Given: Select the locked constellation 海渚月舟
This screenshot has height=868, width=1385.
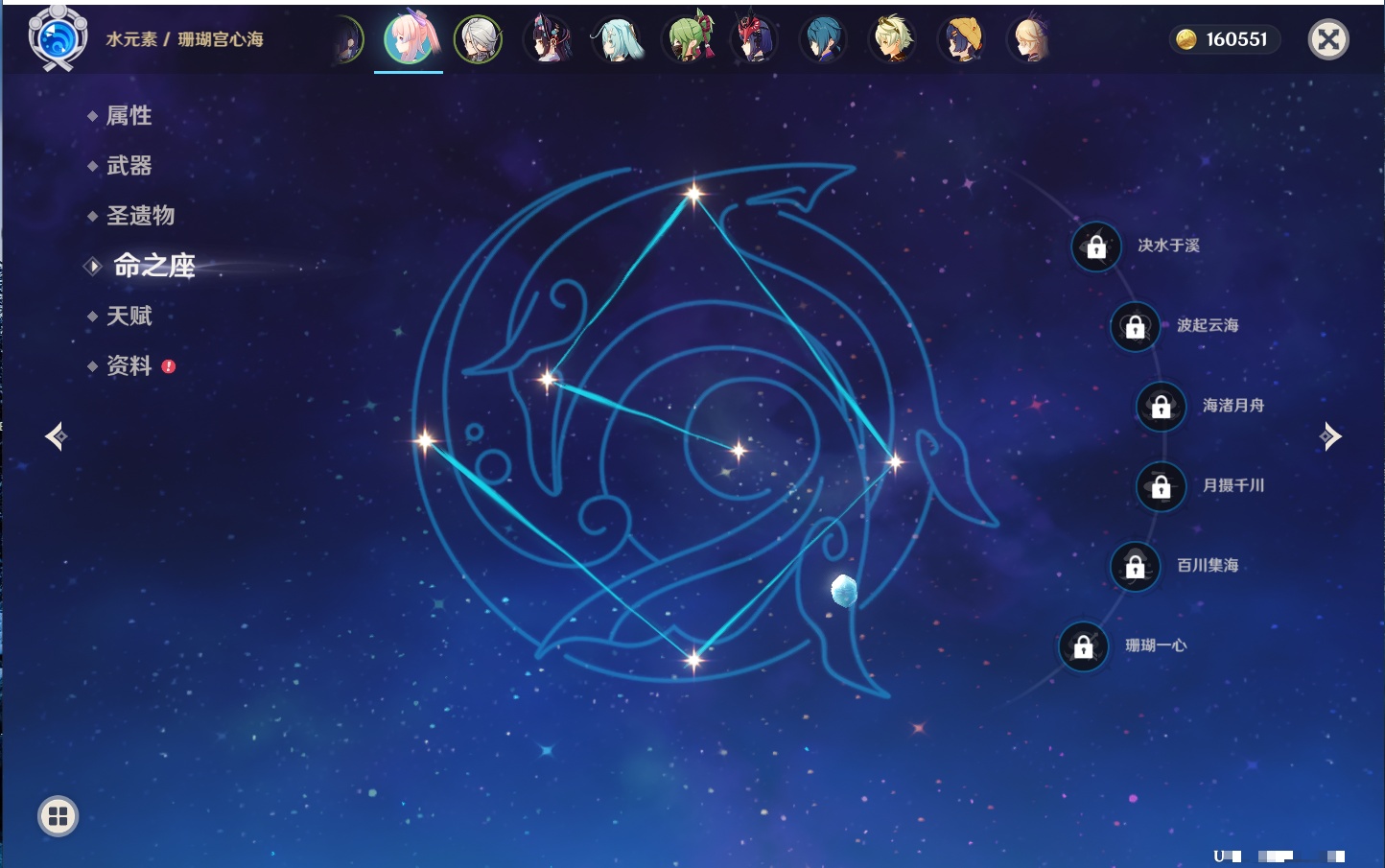Looking at the screenshot, I should pyautogui.click(x=1162, y=406).
